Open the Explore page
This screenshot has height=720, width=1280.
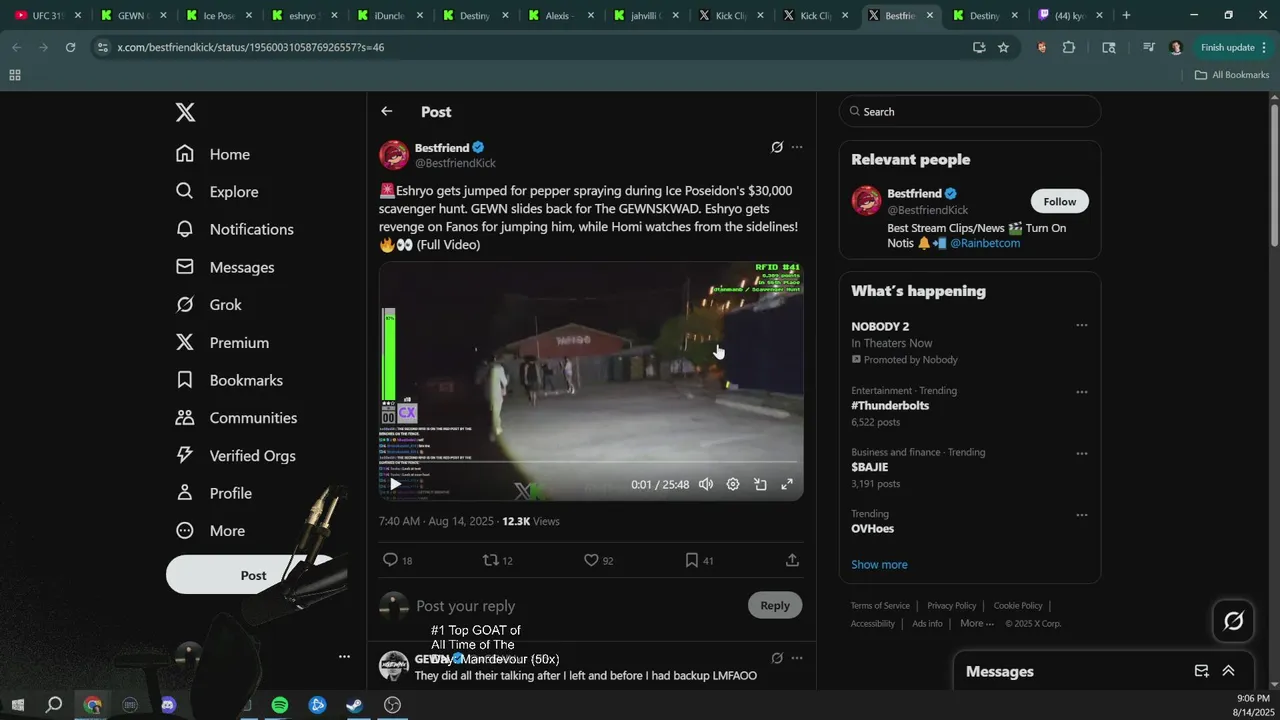[x=217, y=192]
